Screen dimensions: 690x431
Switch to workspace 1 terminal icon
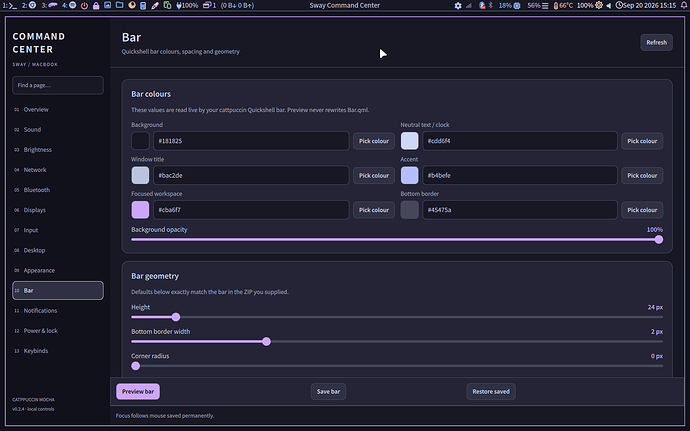click(x=10, y=6)
